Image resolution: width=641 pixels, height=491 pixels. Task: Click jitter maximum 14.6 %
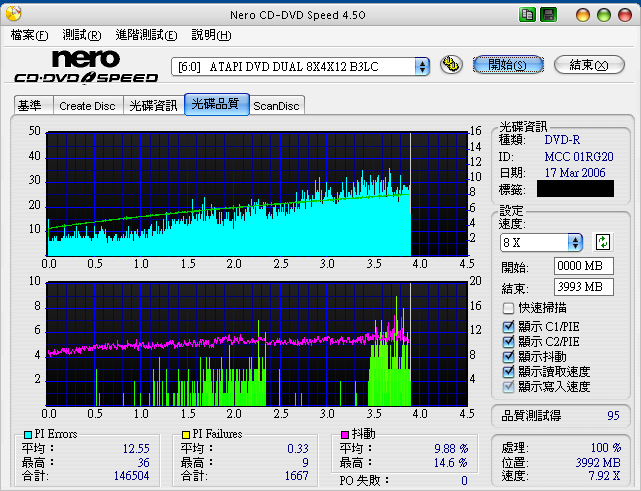[x=451, y=462]
